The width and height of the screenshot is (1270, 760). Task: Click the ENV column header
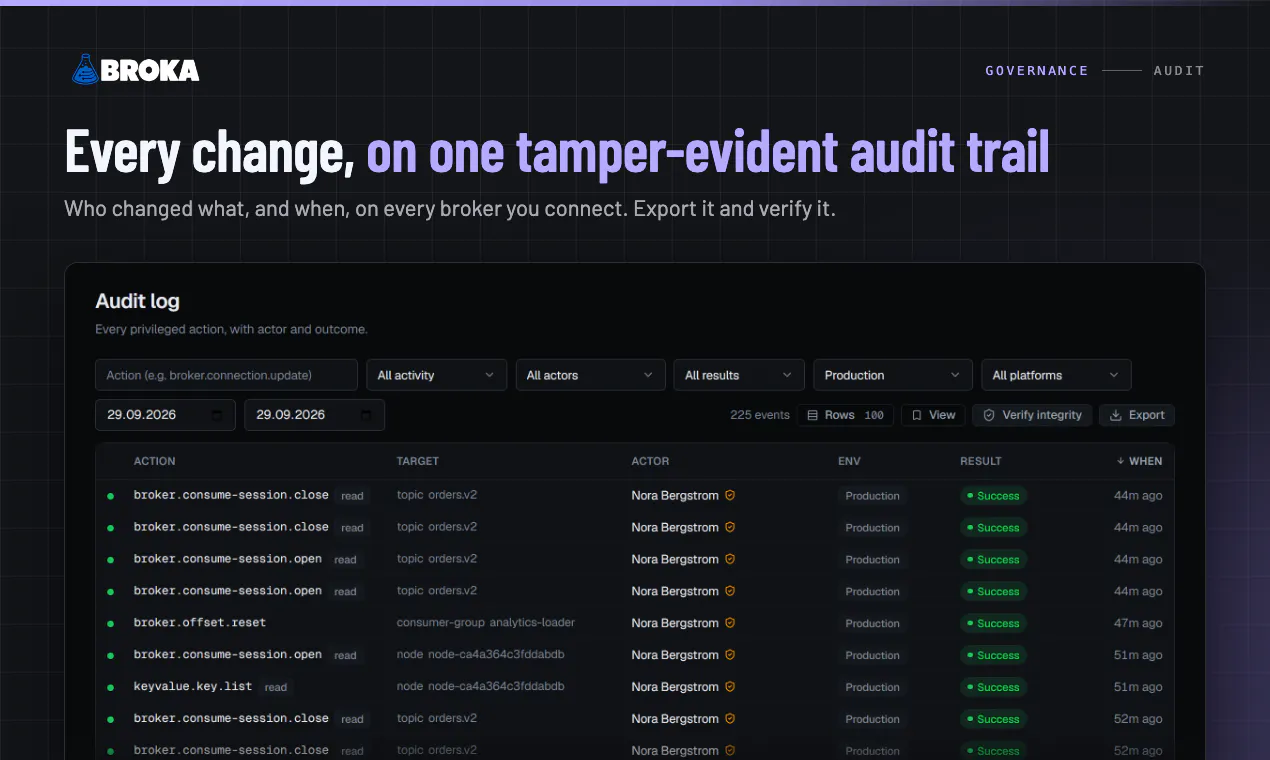[849, 461]
